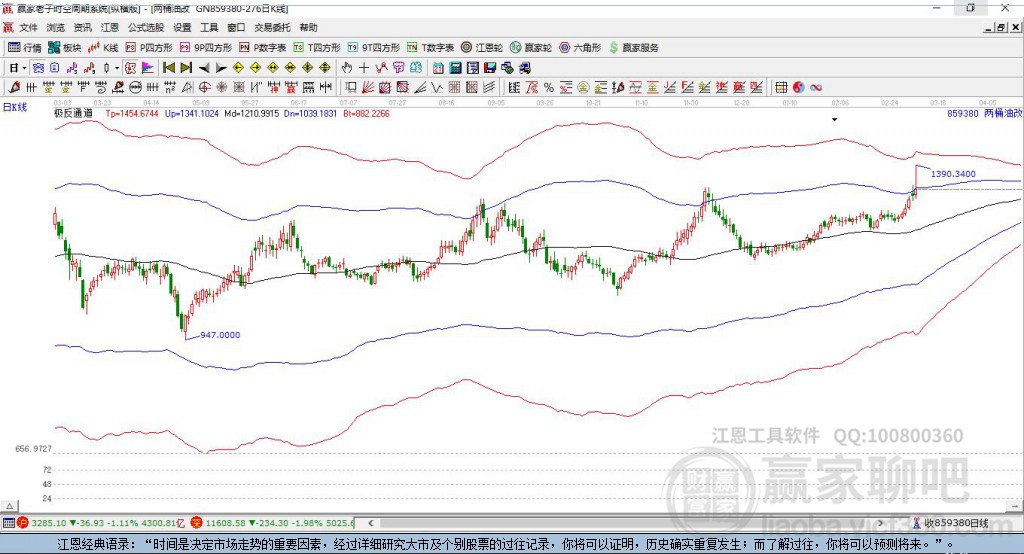Open the 9P四方形 tool
Viewport: 1024px width, 554px height.
pyautogui.click(x=206, y=48)
